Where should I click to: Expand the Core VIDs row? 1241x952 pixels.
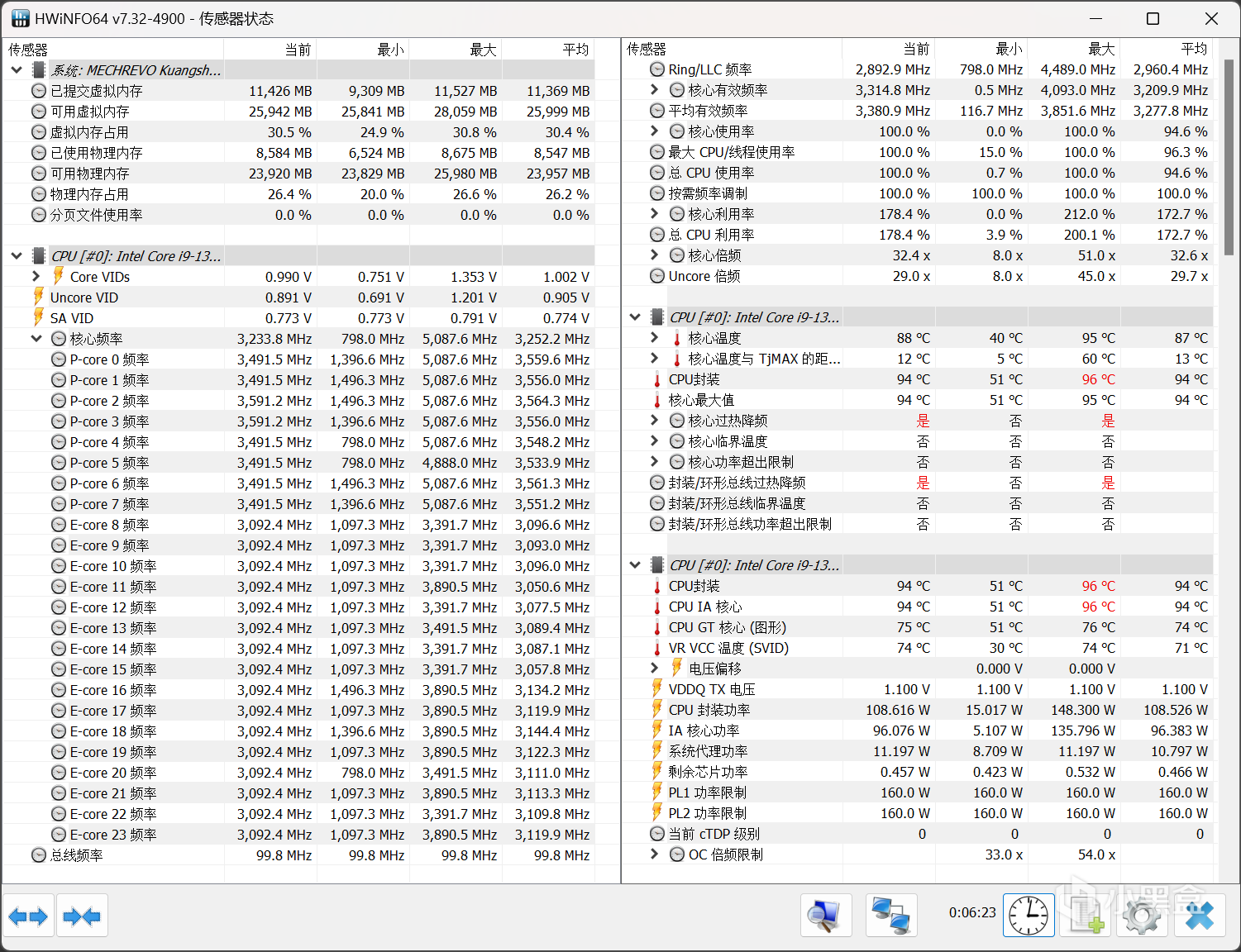[36, 276]
